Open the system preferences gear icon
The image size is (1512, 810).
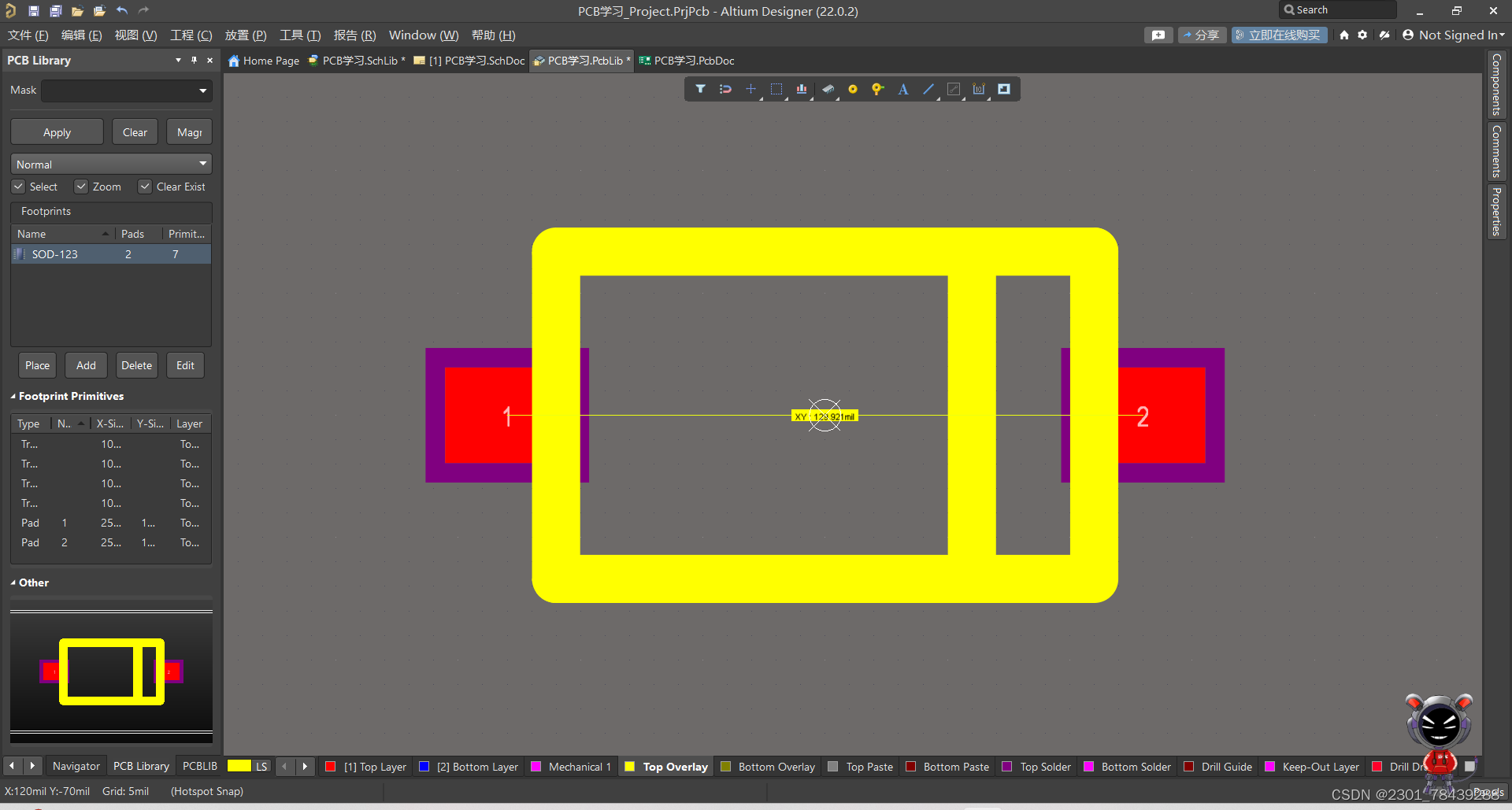[x=1362, y=35]
